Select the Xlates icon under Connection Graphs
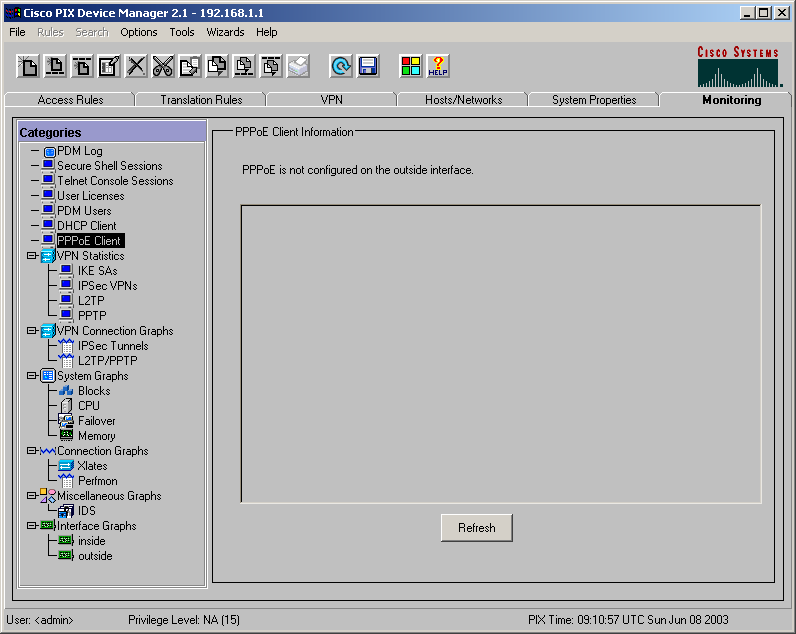796x634 pixels. click(x=66, y=465)
